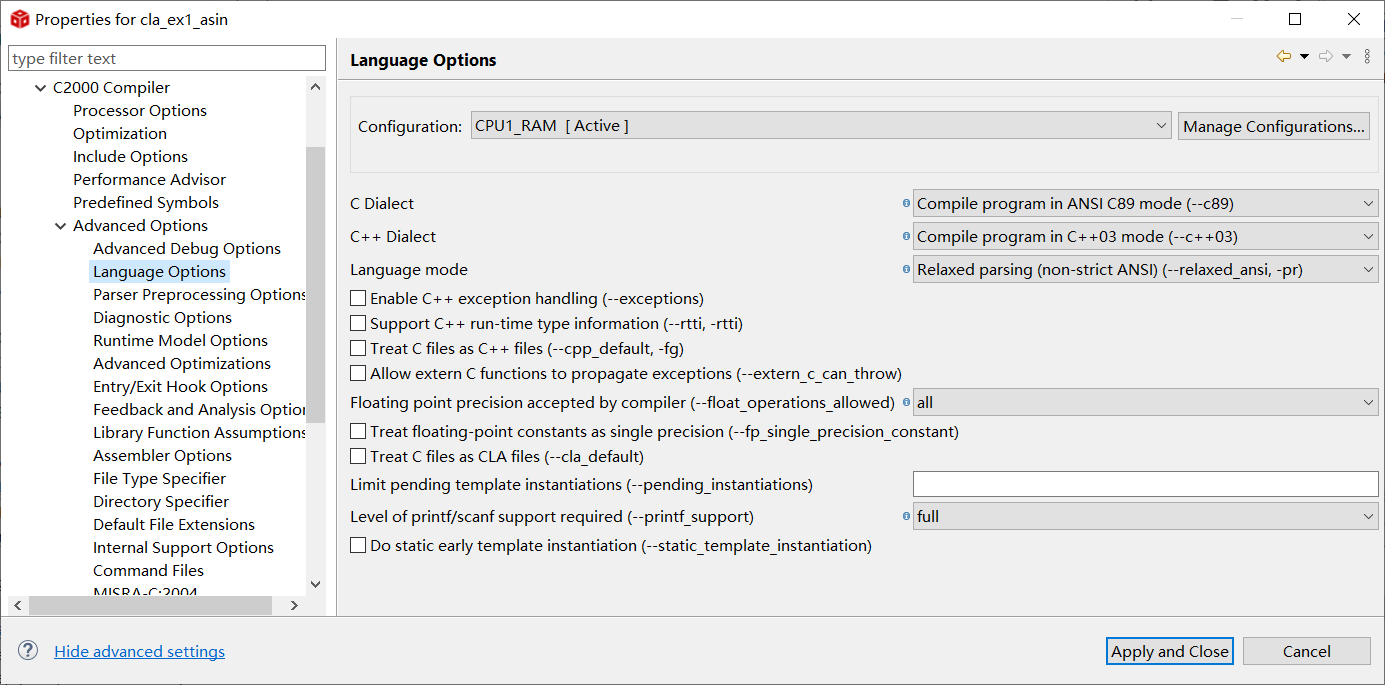Viewport: 1385px width, 685px height.
Task: Enable C++ exception handling checkbox
Action: tap(358, 298)
